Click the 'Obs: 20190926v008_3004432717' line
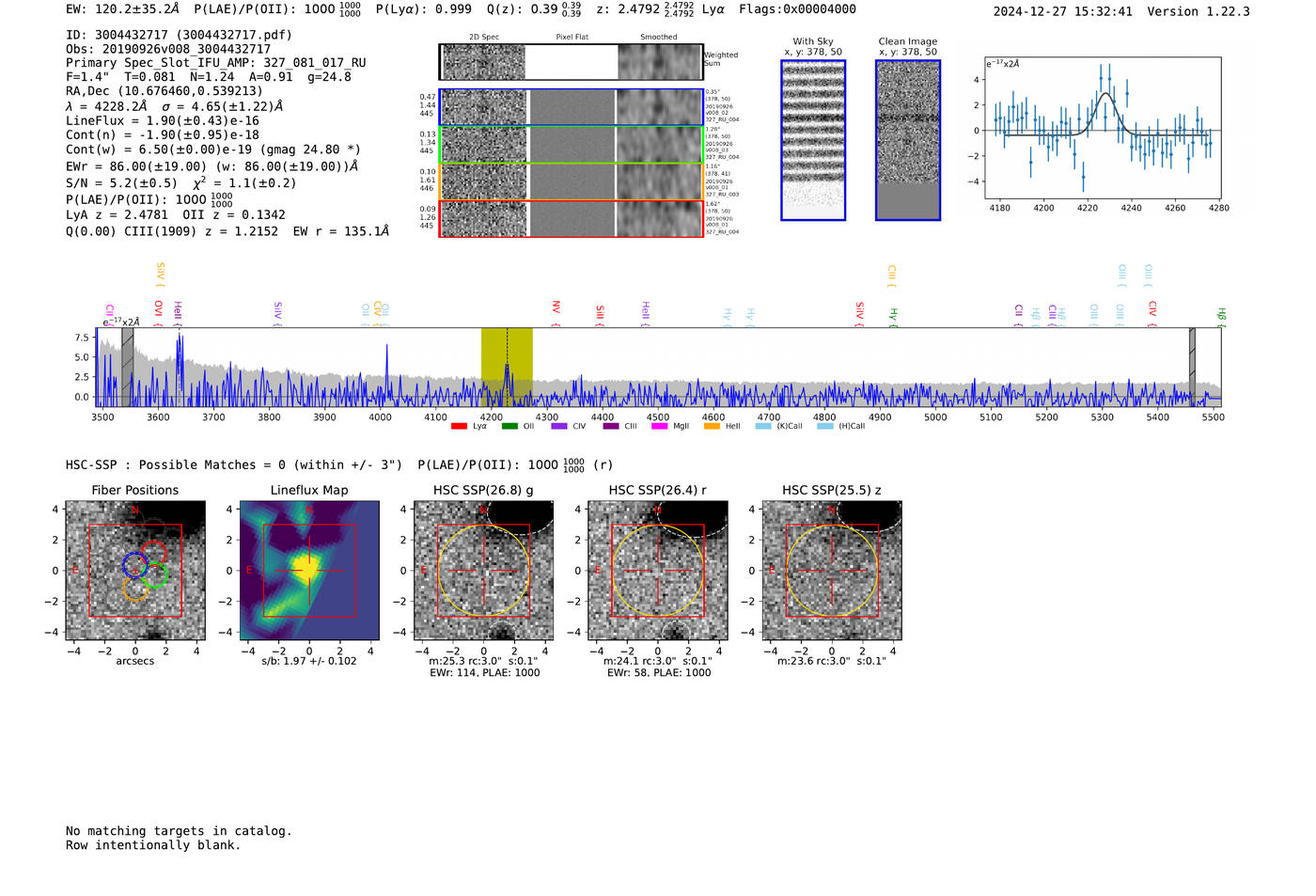 click(168, 49)
